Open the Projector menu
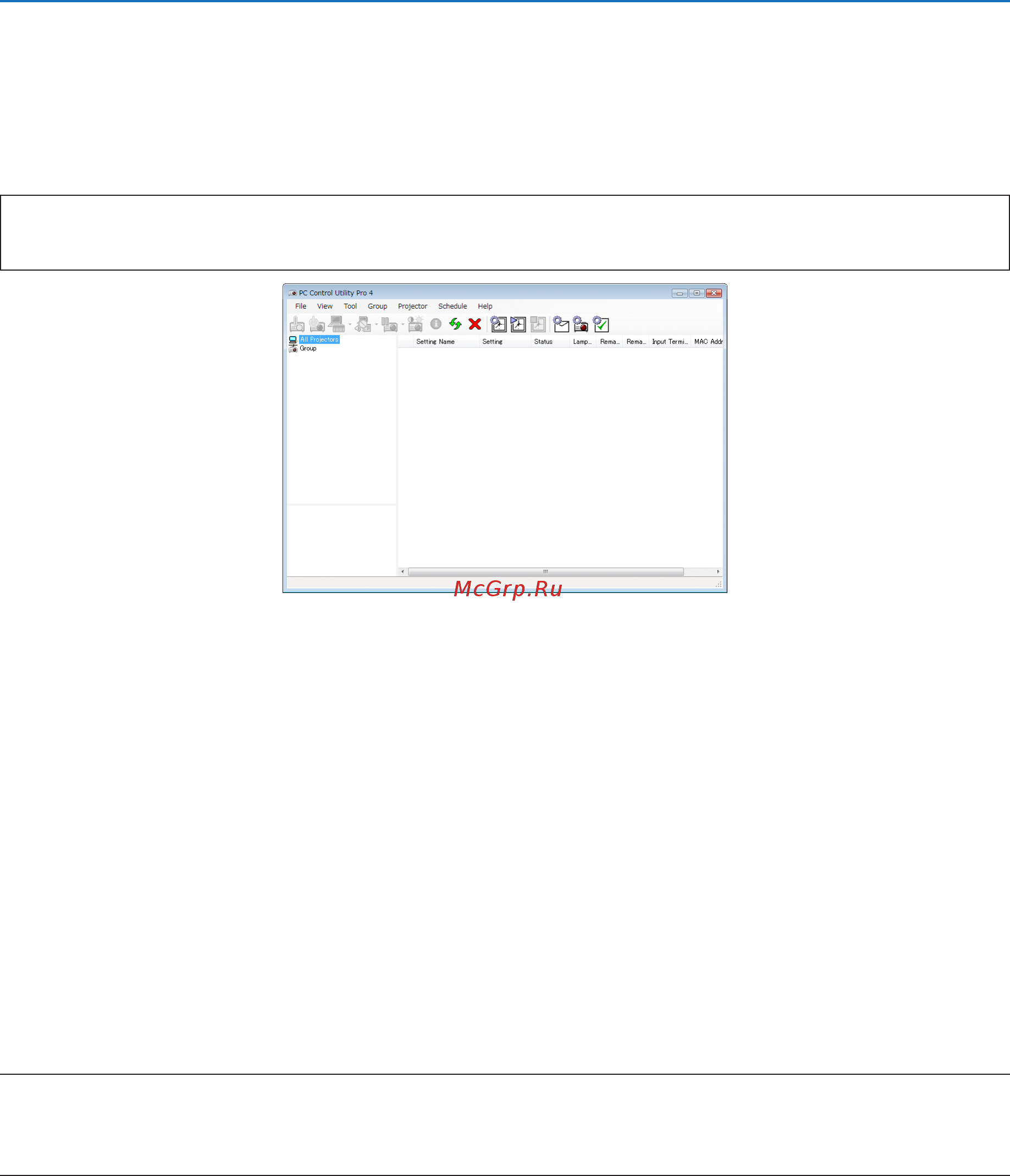The image size is (1010, 1176). [x=412, y=306]
